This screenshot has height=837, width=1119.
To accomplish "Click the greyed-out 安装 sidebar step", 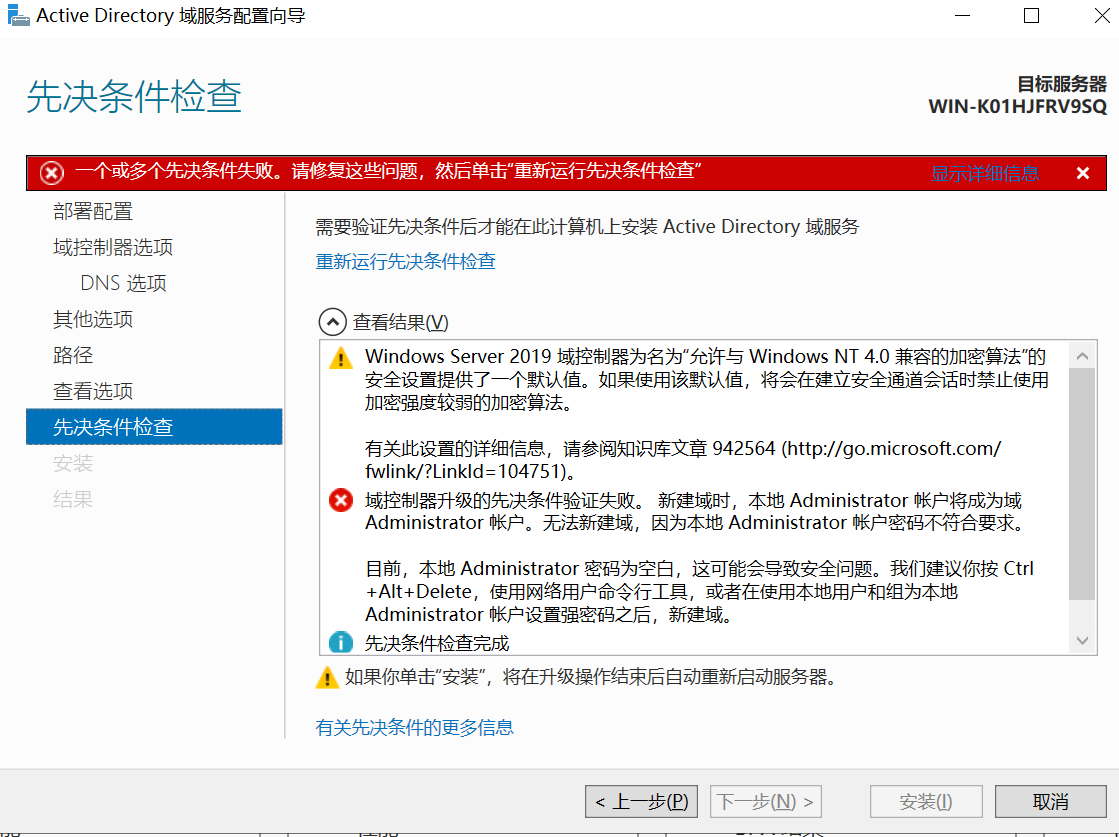I will click(73, 463).
